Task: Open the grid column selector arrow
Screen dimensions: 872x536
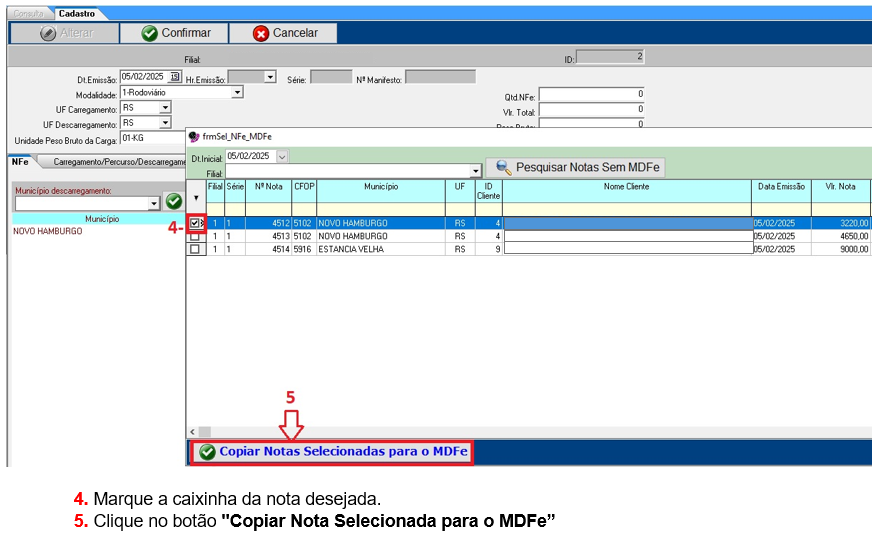Action: point(196,197)
